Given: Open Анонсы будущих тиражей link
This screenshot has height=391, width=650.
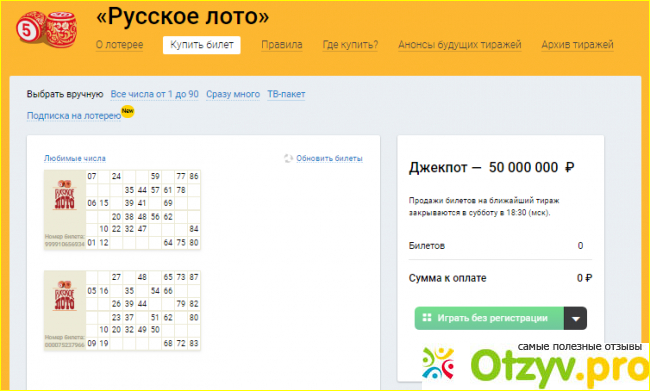Looking at the screenshot, I should click(x=460, y=45).
